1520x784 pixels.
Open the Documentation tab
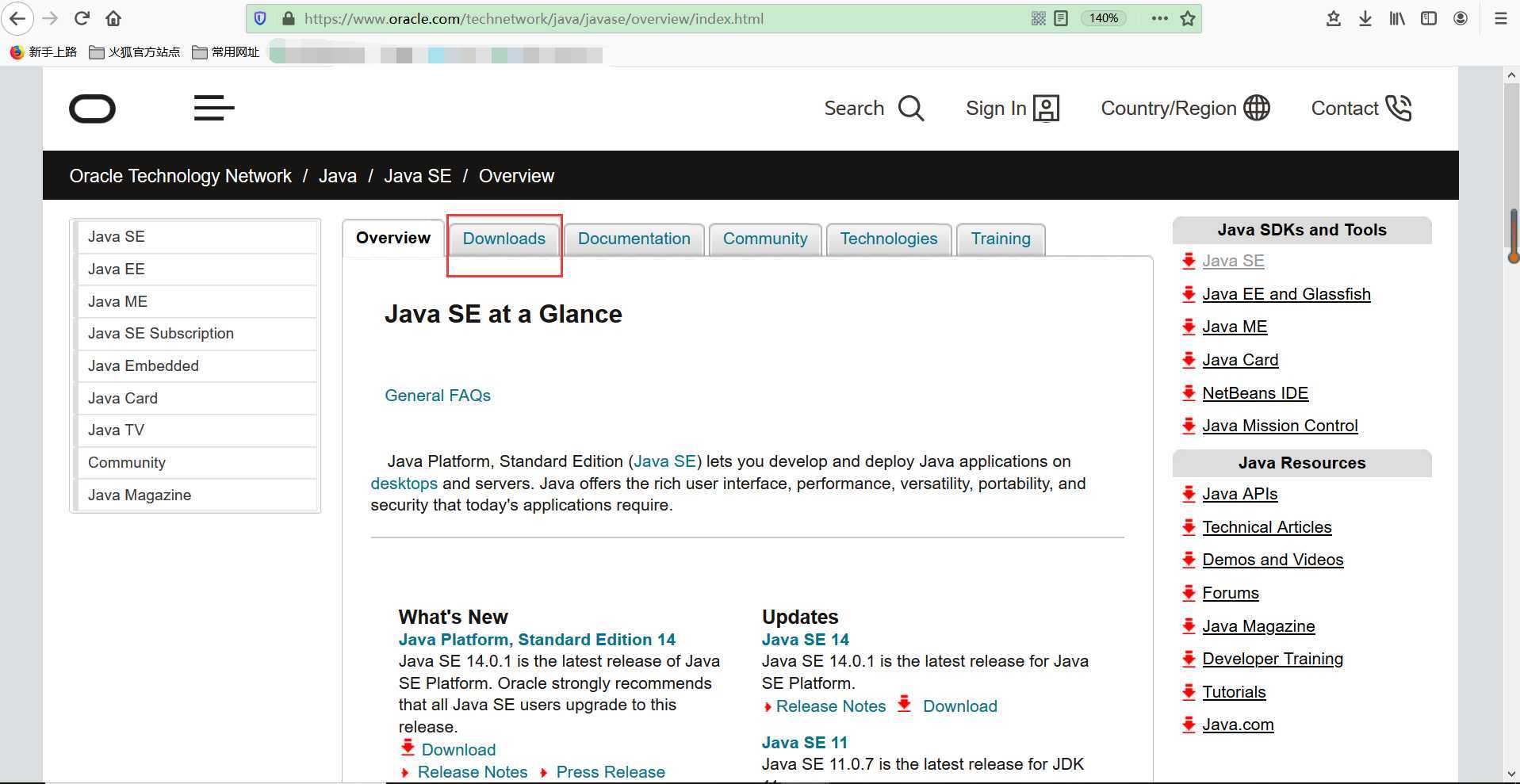coord(634,239)
